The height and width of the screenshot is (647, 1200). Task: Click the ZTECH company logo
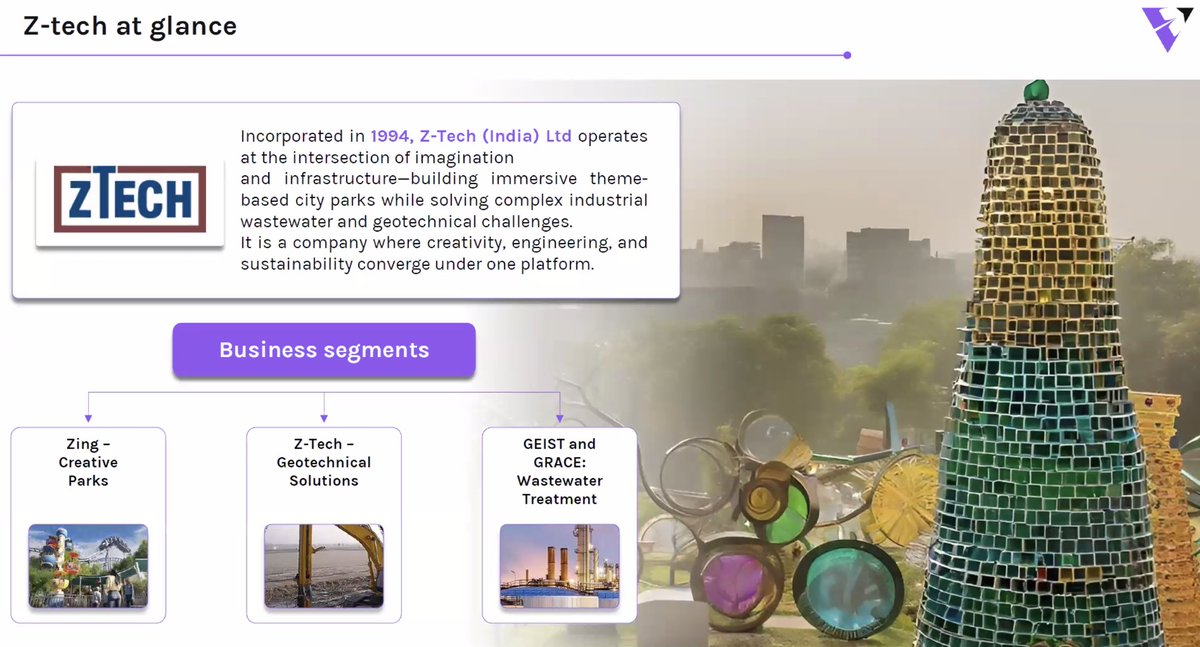point(130,199)
